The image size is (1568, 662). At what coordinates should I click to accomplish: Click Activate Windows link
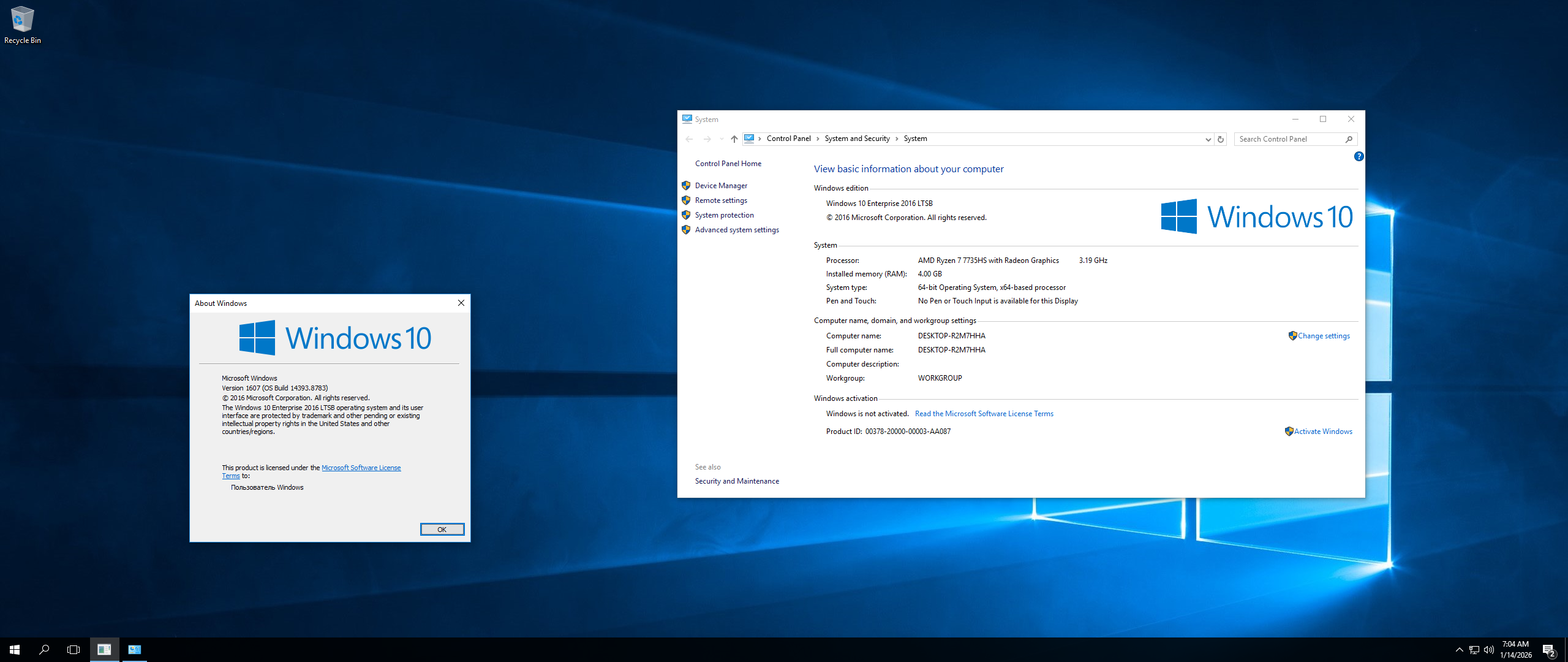click(x=1323, y=432)
